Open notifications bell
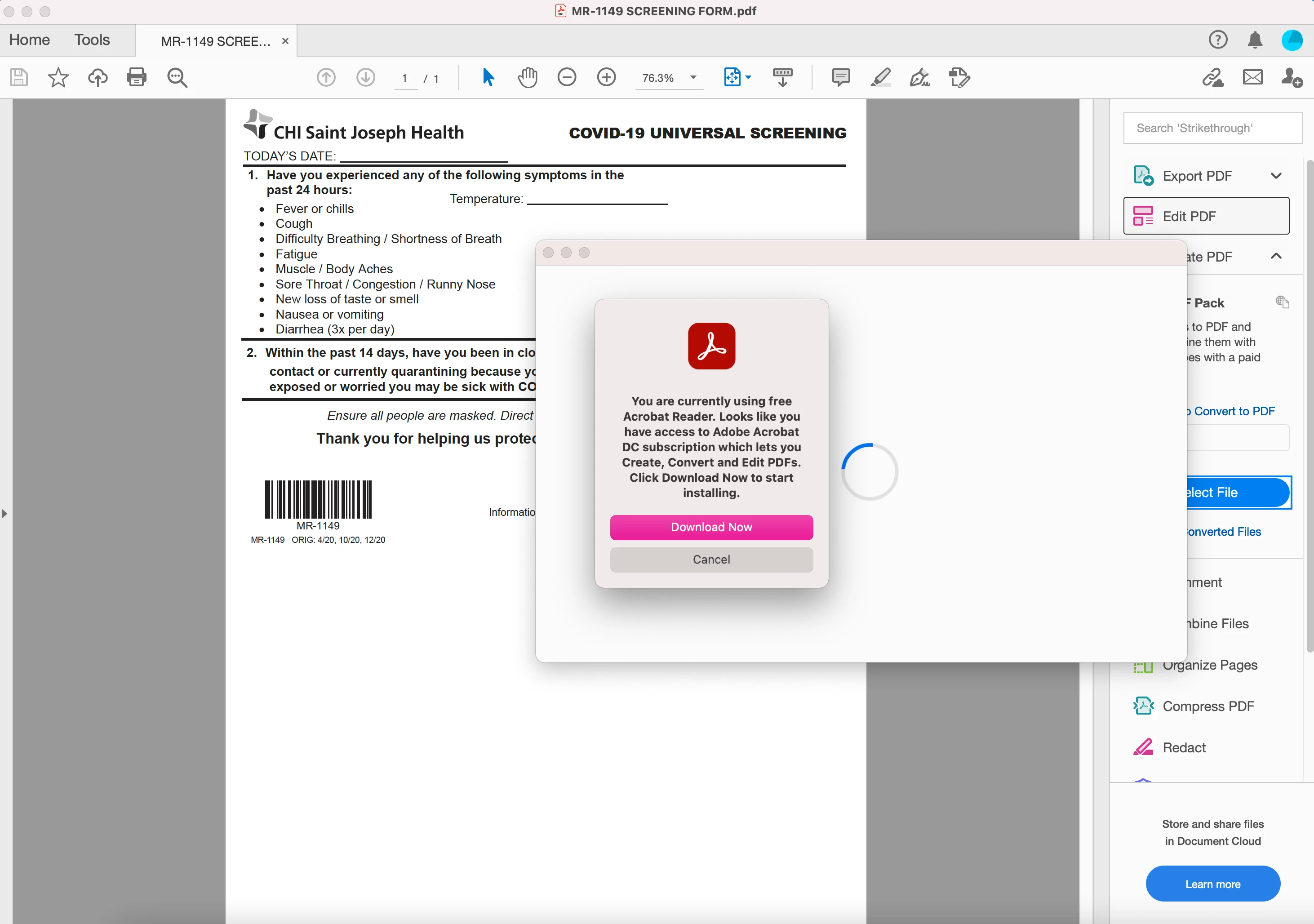The height and width of the screenshot is (924, 1314). coord(1255,40)
